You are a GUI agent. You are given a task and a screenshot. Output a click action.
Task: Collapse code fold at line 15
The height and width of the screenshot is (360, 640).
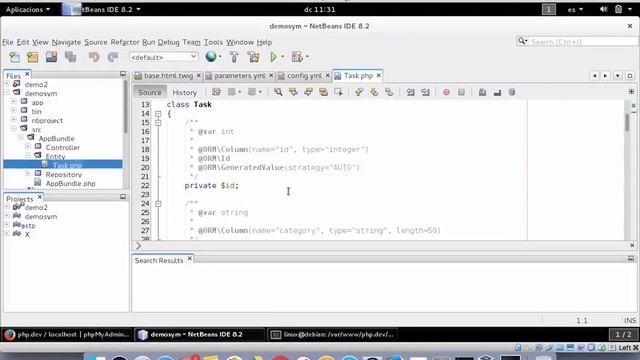[x=158, y=122]
